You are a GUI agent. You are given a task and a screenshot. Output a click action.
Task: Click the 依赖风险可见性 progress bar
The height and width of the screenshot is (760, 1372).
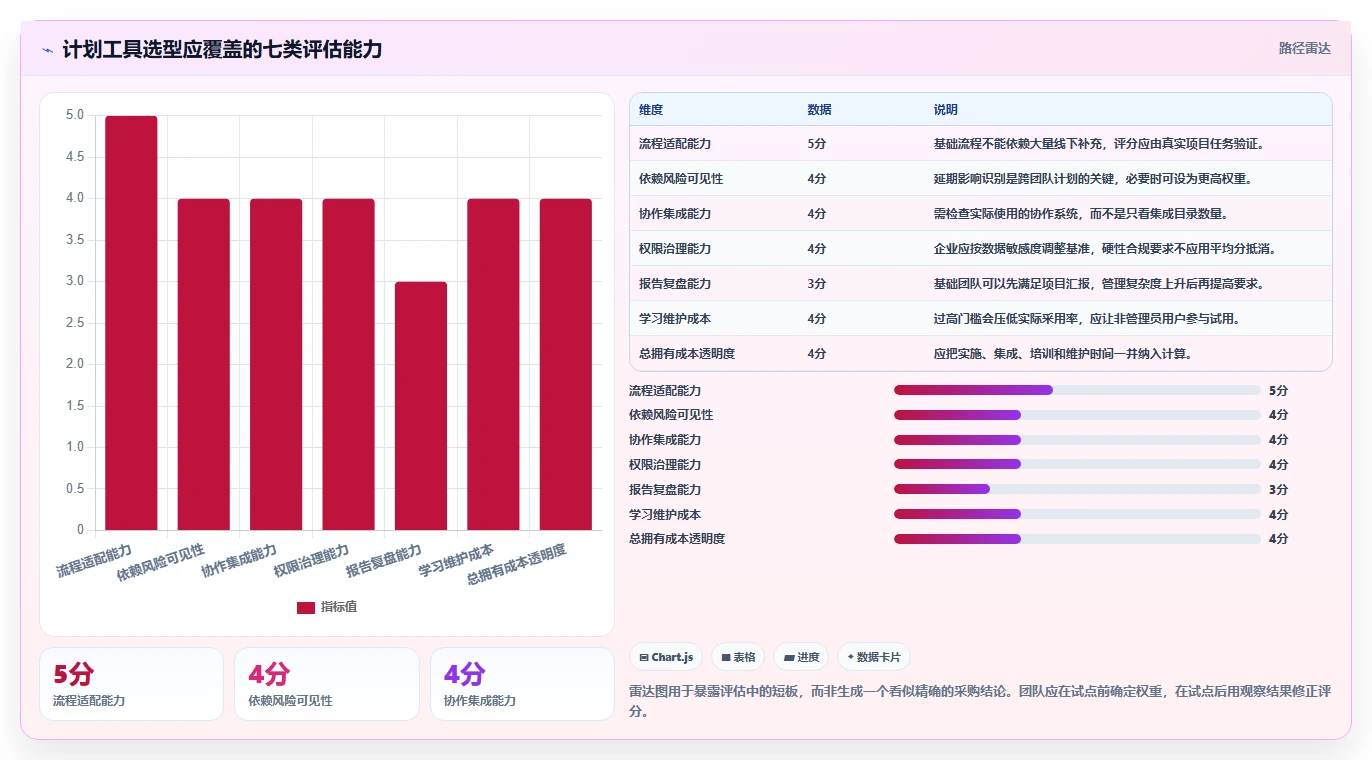[x=1077, y=415]
